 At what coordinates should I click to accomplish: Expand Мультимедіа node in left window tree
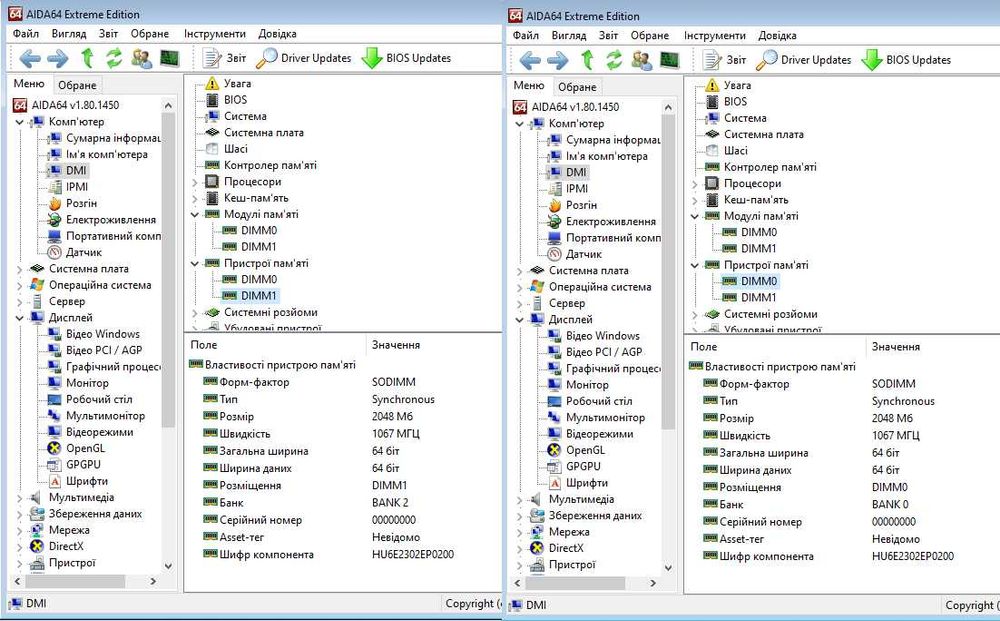pyautogui.click(x=19, y=498)
